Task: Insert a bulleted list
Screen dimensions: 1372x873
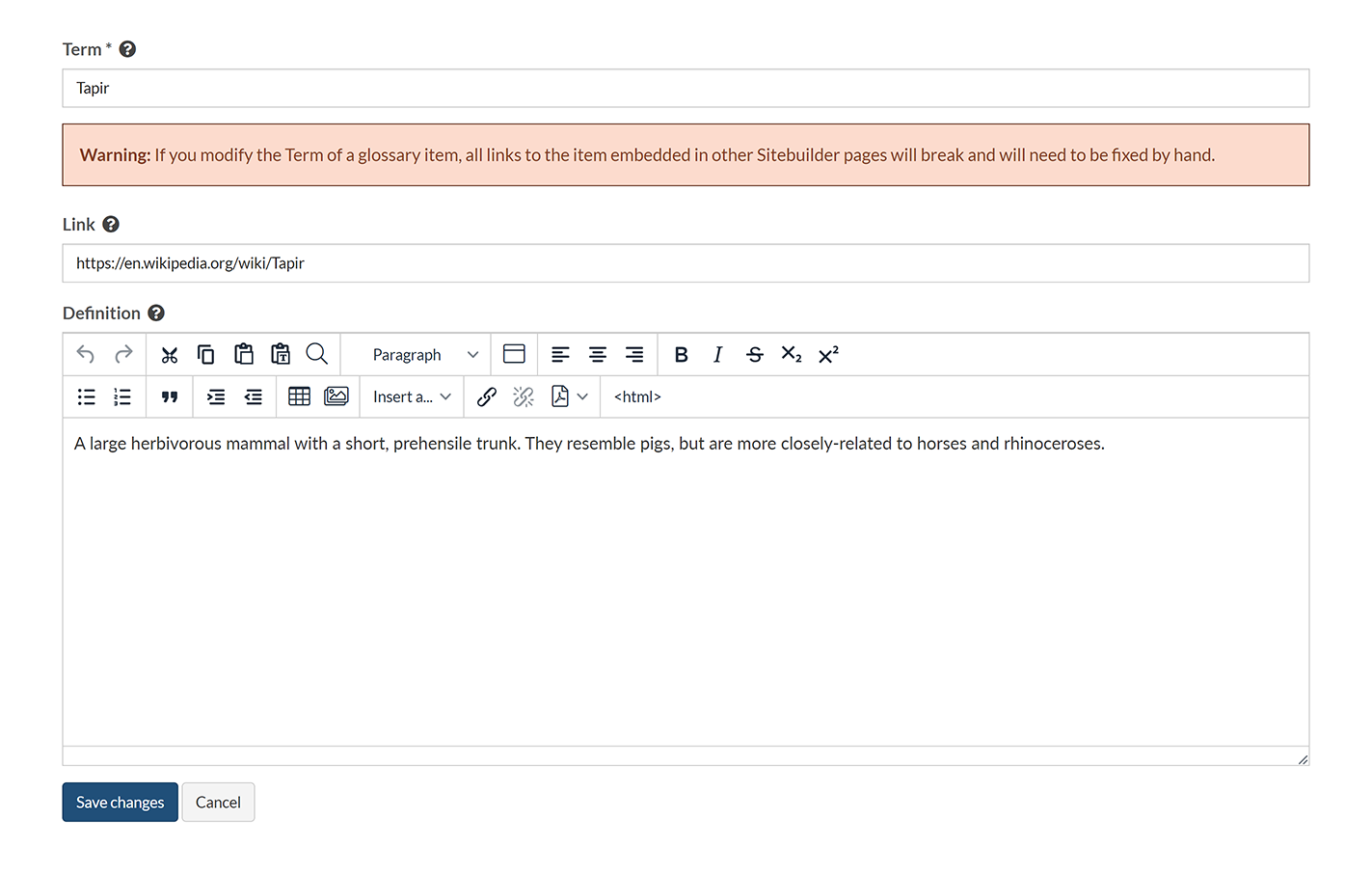Action: (x=87, y=397)
